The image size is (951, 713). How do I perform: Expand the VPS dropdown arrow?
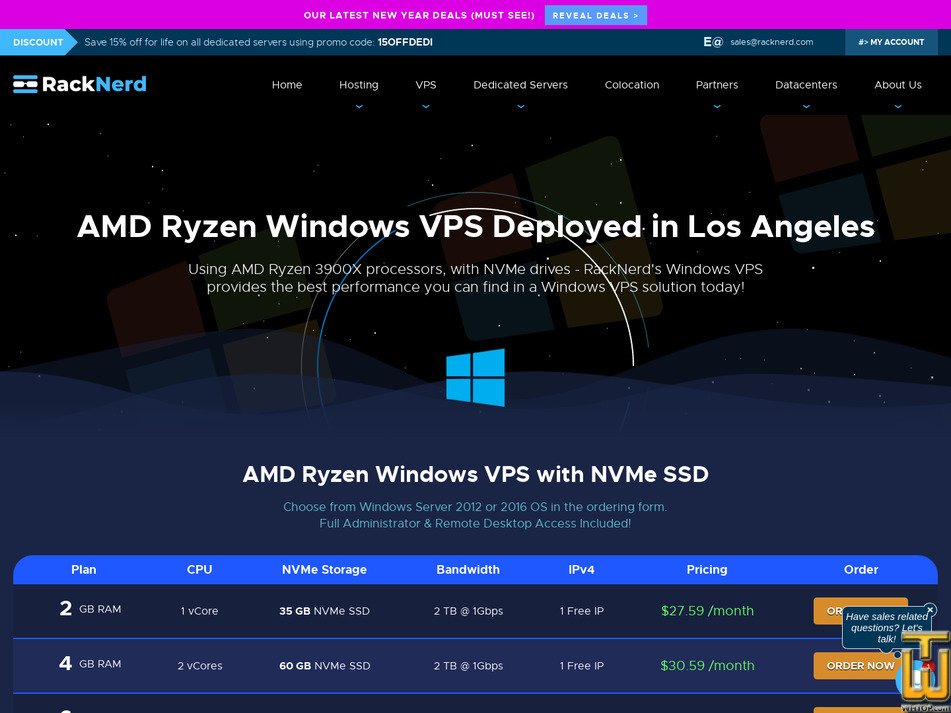coord(425,105)
